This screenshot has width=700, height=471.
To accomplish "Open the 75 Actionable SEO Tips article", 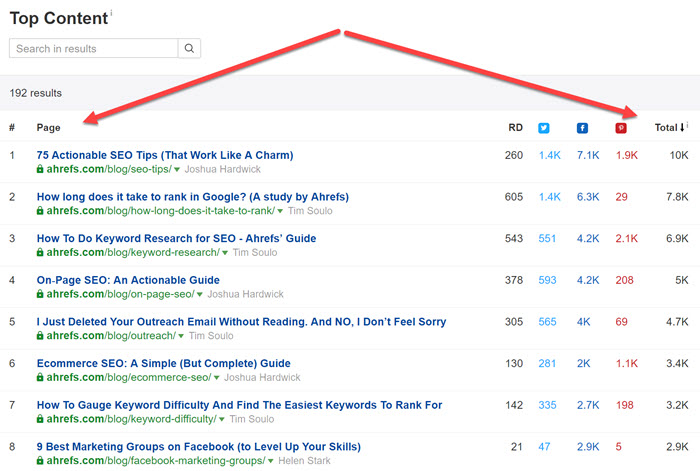I will pyautogui.click(x=165, y=155).
